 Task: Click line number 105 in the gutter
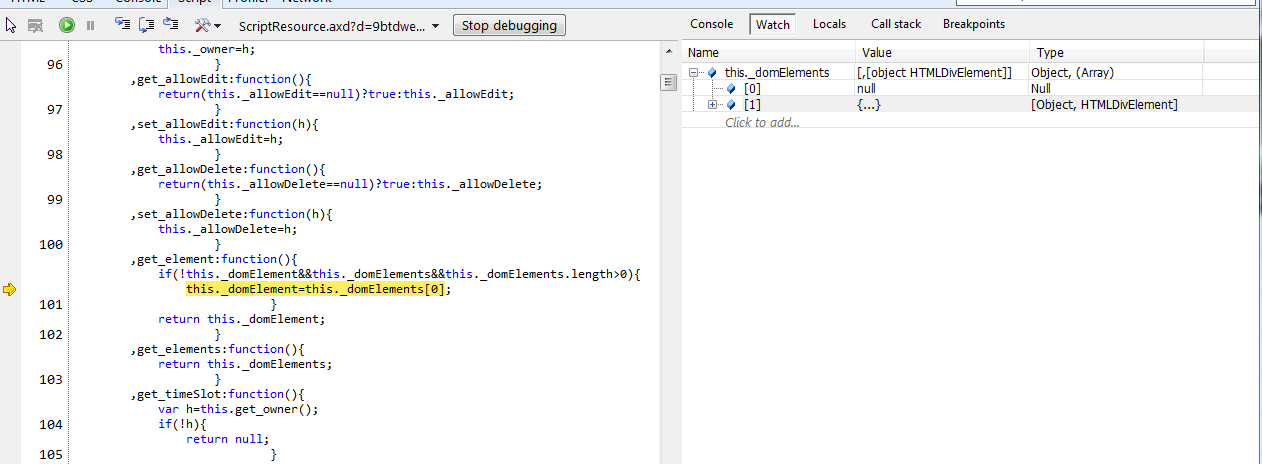pos(49,454)
